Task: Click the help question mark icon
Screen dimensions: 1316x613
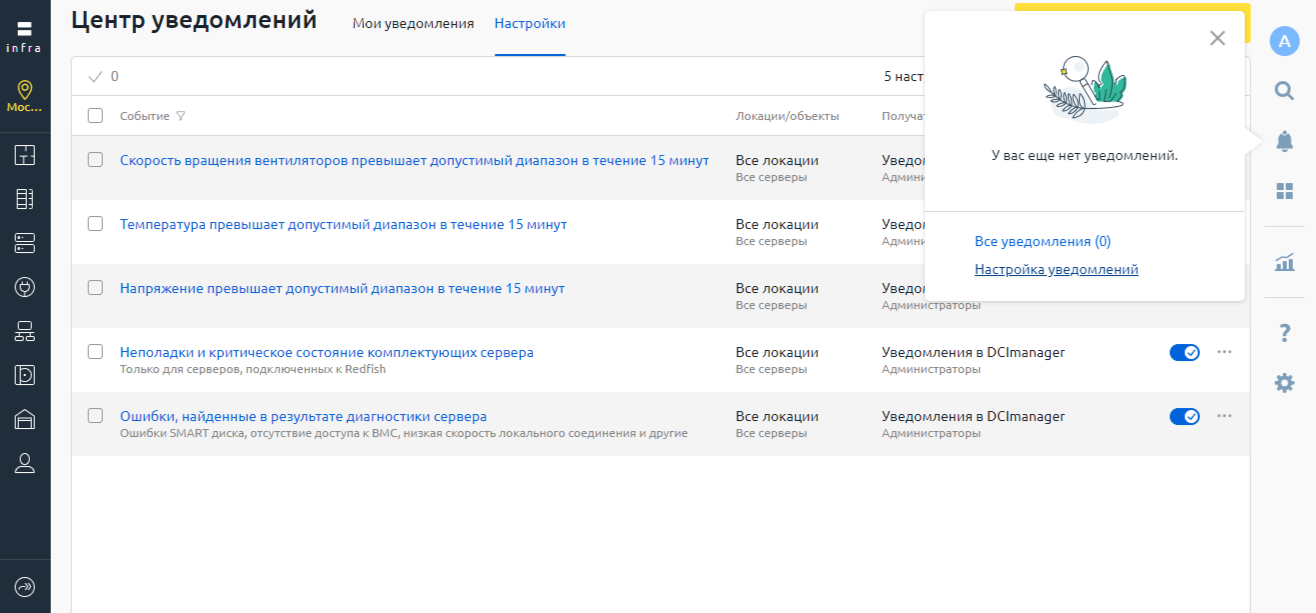Action: pyautogui.click(x=1285, y=333)
